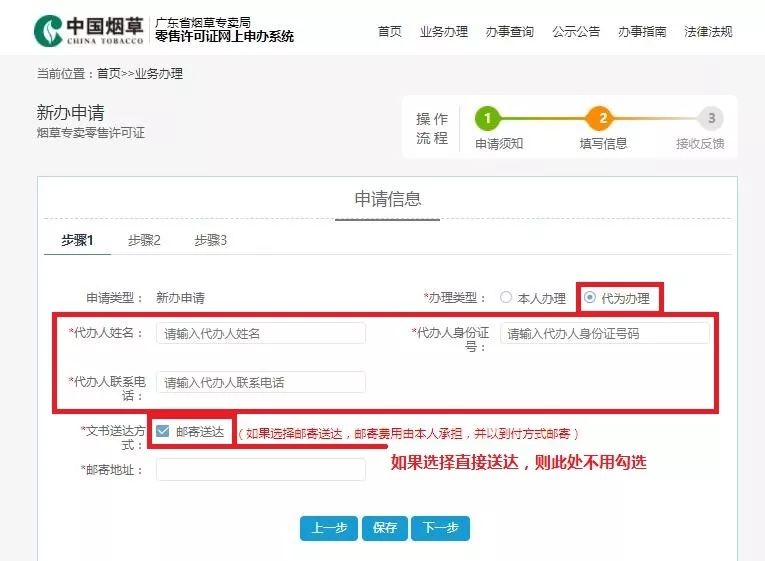Select the 代为办理 radio button
This screenshot has height=561, width=765.
(590, 297)
